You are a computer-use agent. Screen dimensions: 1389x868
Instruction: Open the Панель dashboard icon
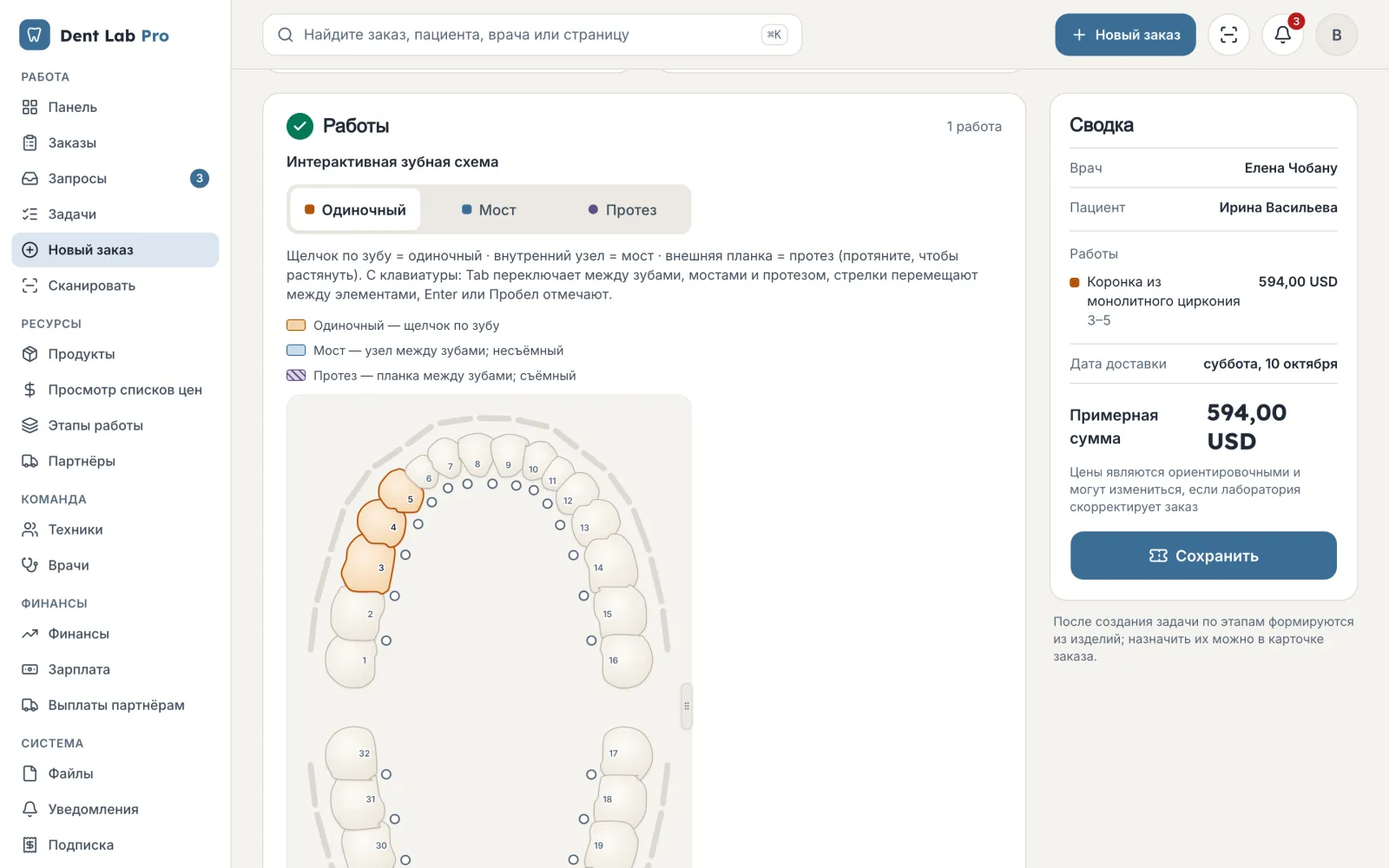click(x=30, y=107)
